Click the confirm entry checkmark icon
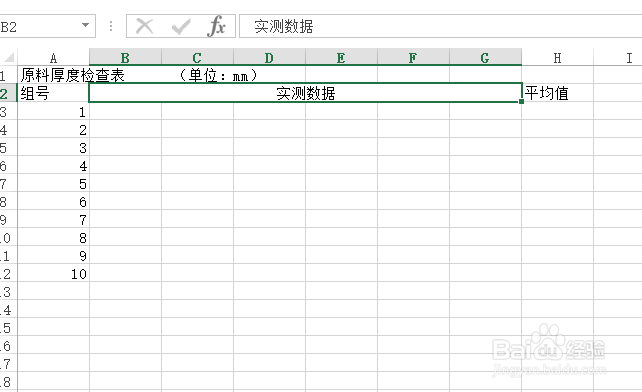Image resolution: width=642 pixels, height=392 pixels. click(x=181, y=27)
